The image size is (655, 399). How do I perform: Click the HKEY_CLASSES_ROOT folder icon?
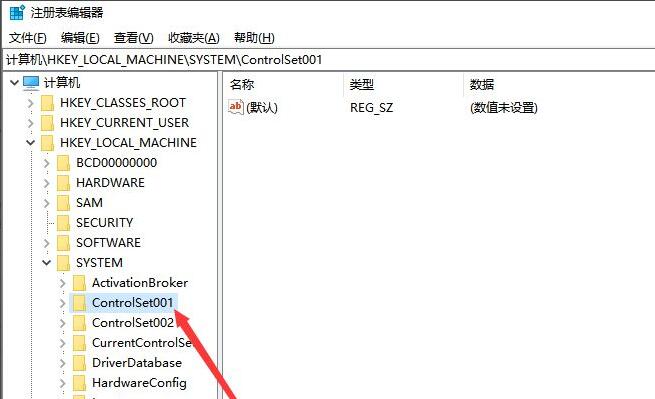click(48, 103)
